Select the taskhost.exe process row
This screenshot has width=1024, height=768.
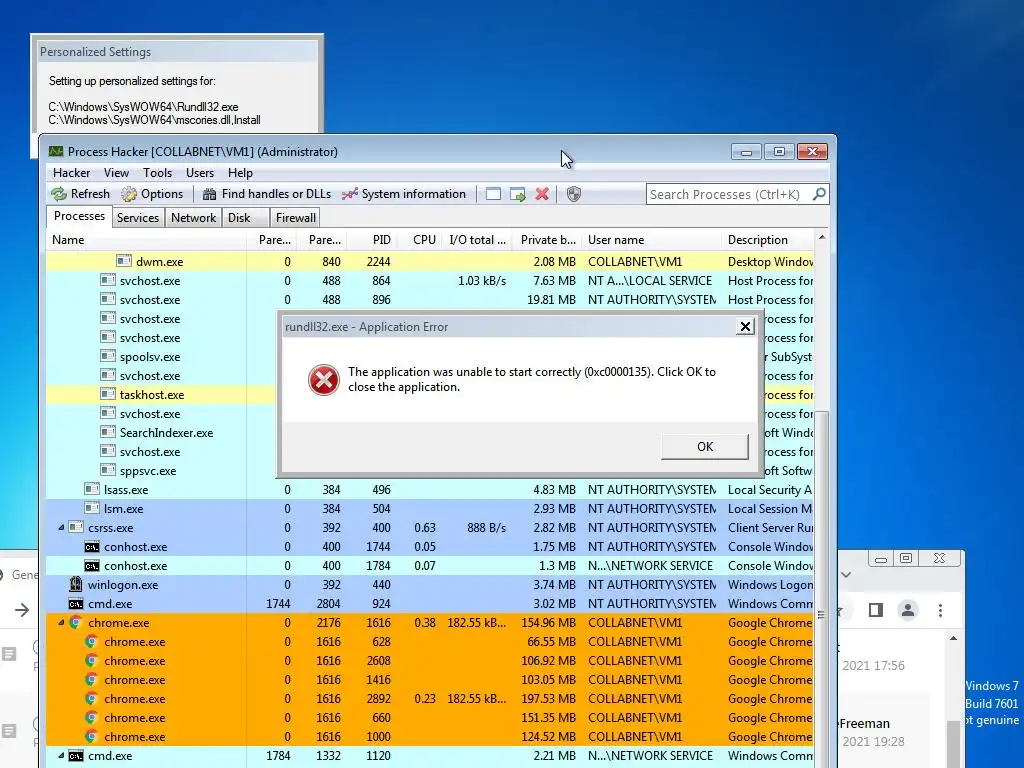point(161,394)
